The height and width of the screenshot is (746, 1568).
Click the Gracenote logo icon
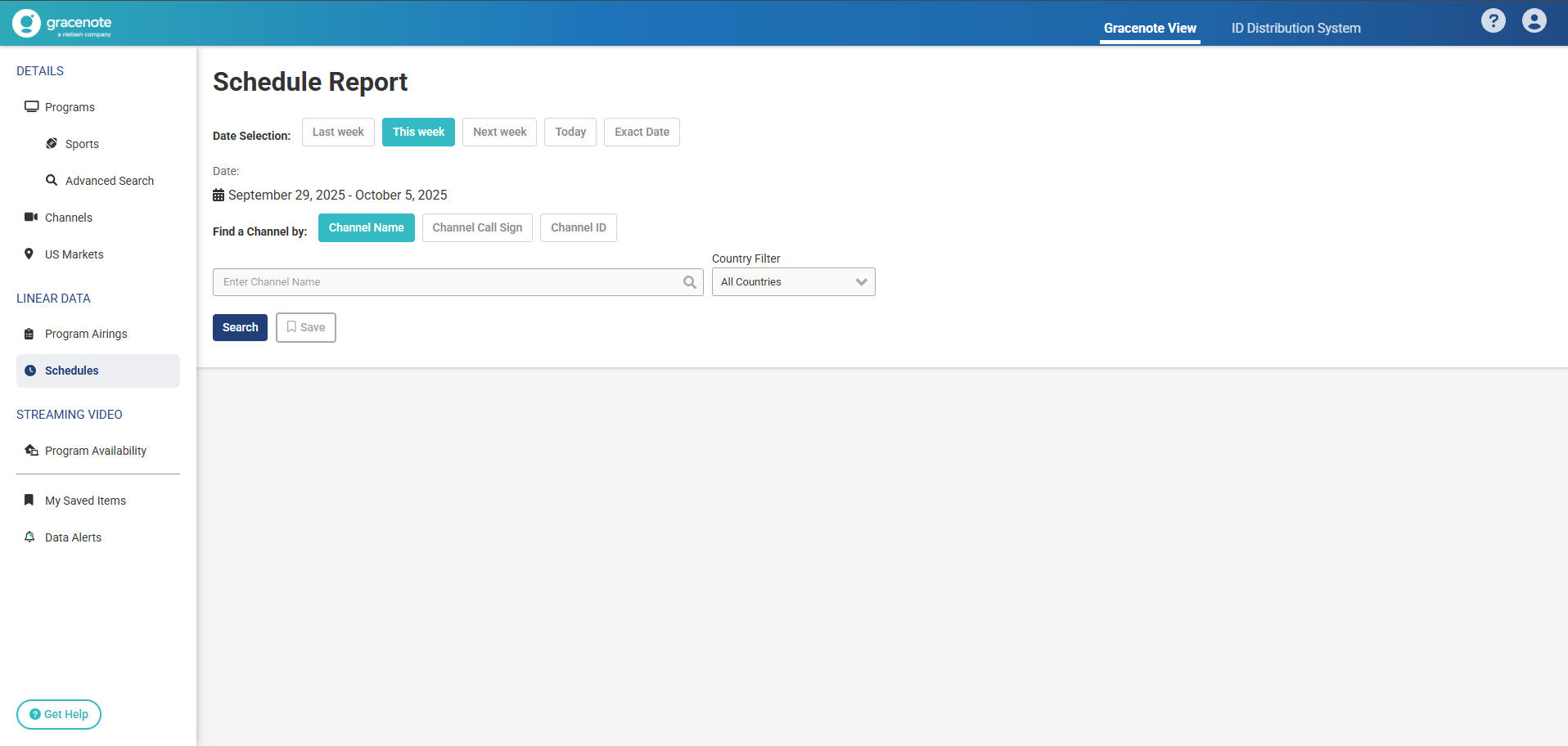26,24
